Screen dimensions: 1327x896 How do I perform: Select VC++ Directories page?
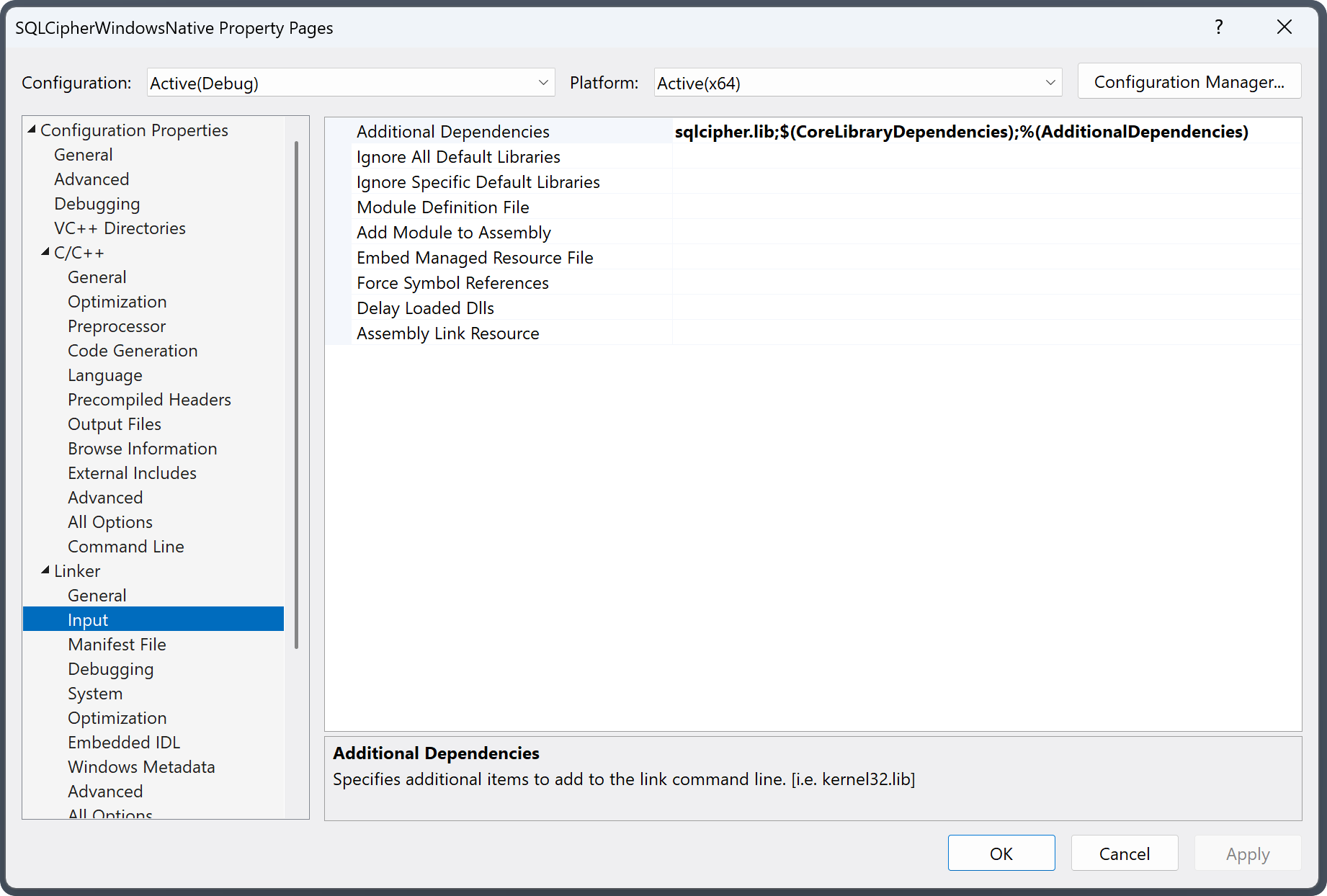120,228
